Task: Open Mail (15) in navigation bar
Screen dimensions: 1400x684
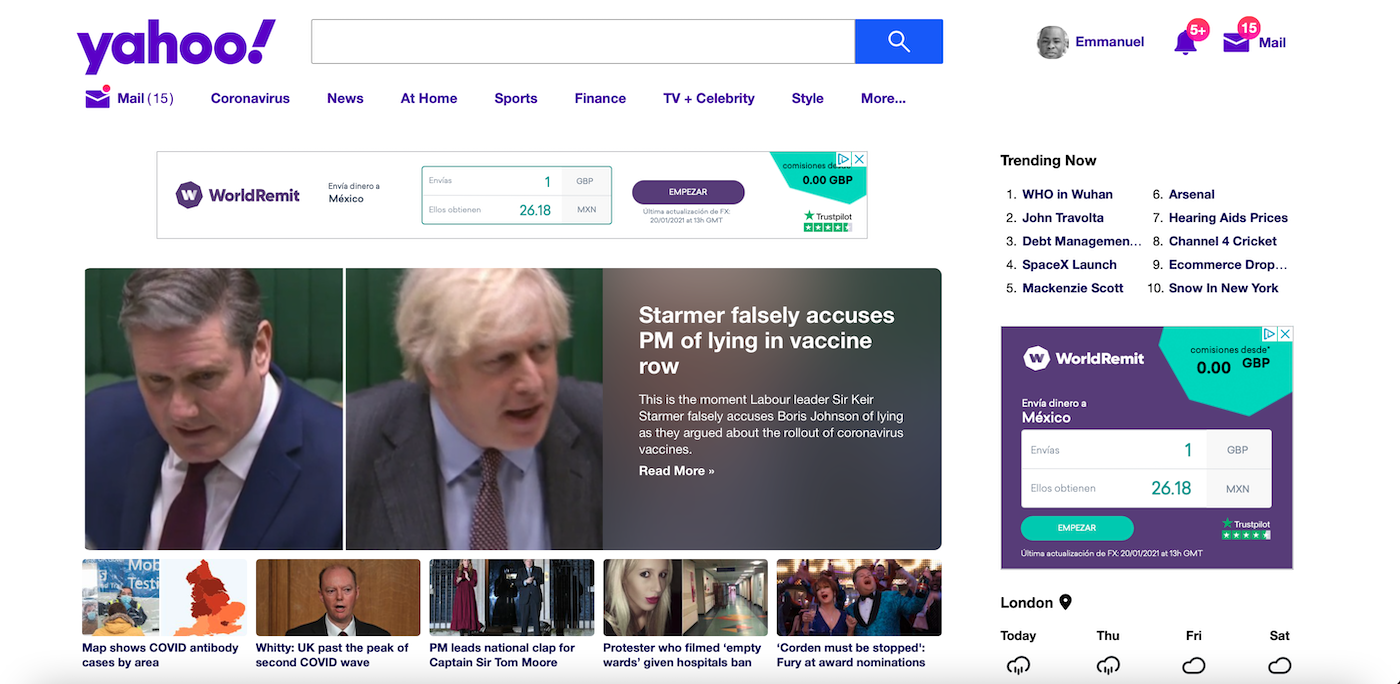Action: pos(145,98)
